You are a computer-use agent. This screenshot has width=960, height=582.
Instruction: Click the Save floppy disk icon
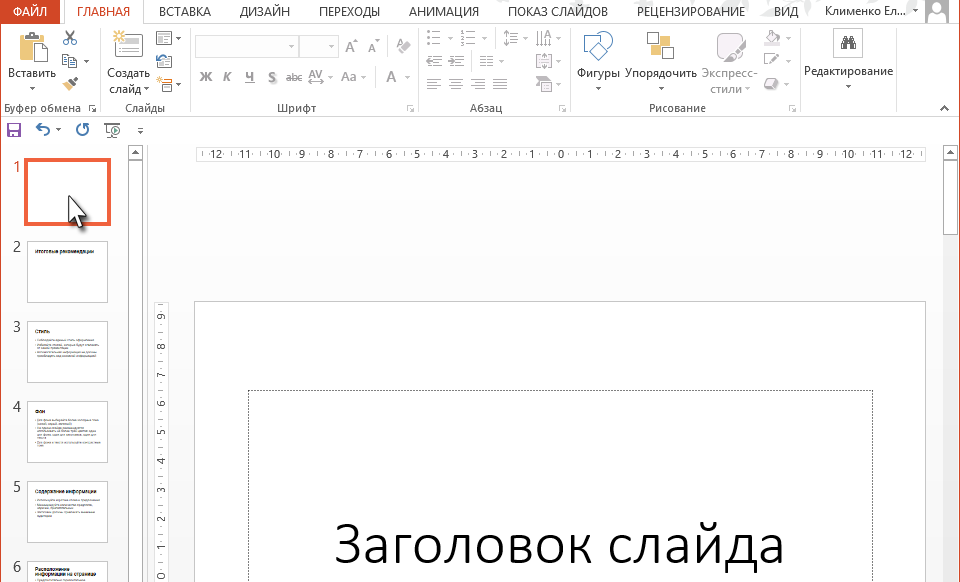point(13,130)
